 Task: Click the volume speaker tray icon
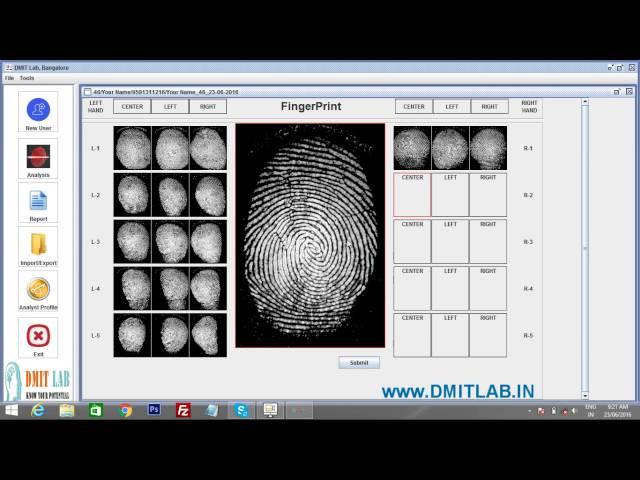574,411
